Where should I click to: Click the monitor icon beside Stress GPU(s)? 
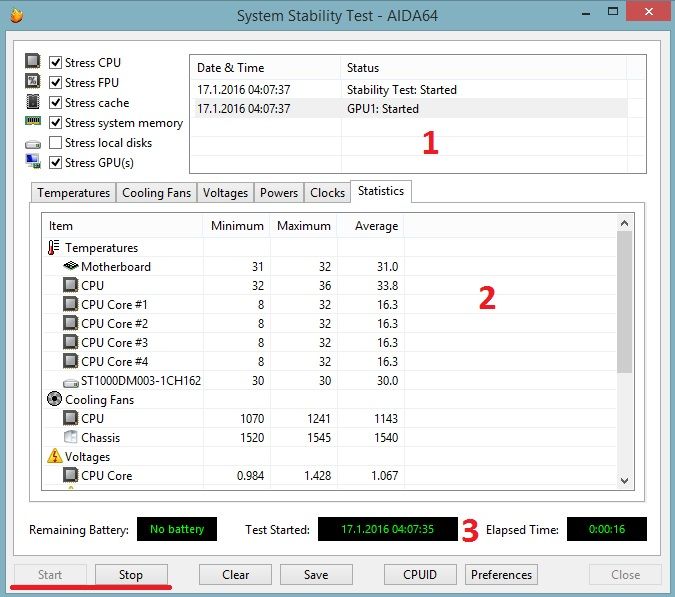point(33,161)
